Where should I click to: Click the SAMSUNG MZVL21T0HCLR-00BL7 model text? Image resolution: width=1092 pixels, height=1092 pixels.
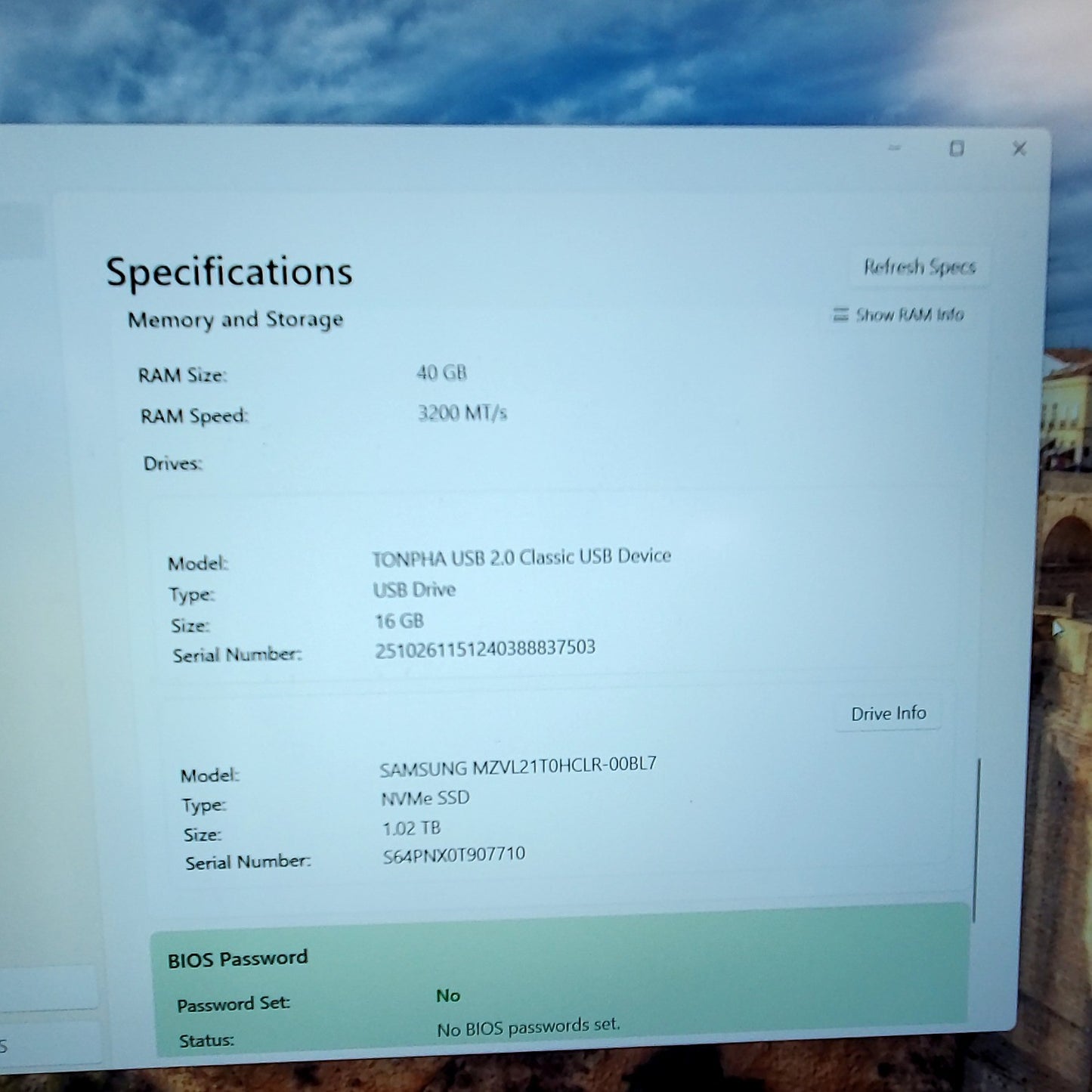(x=518, y=767)
